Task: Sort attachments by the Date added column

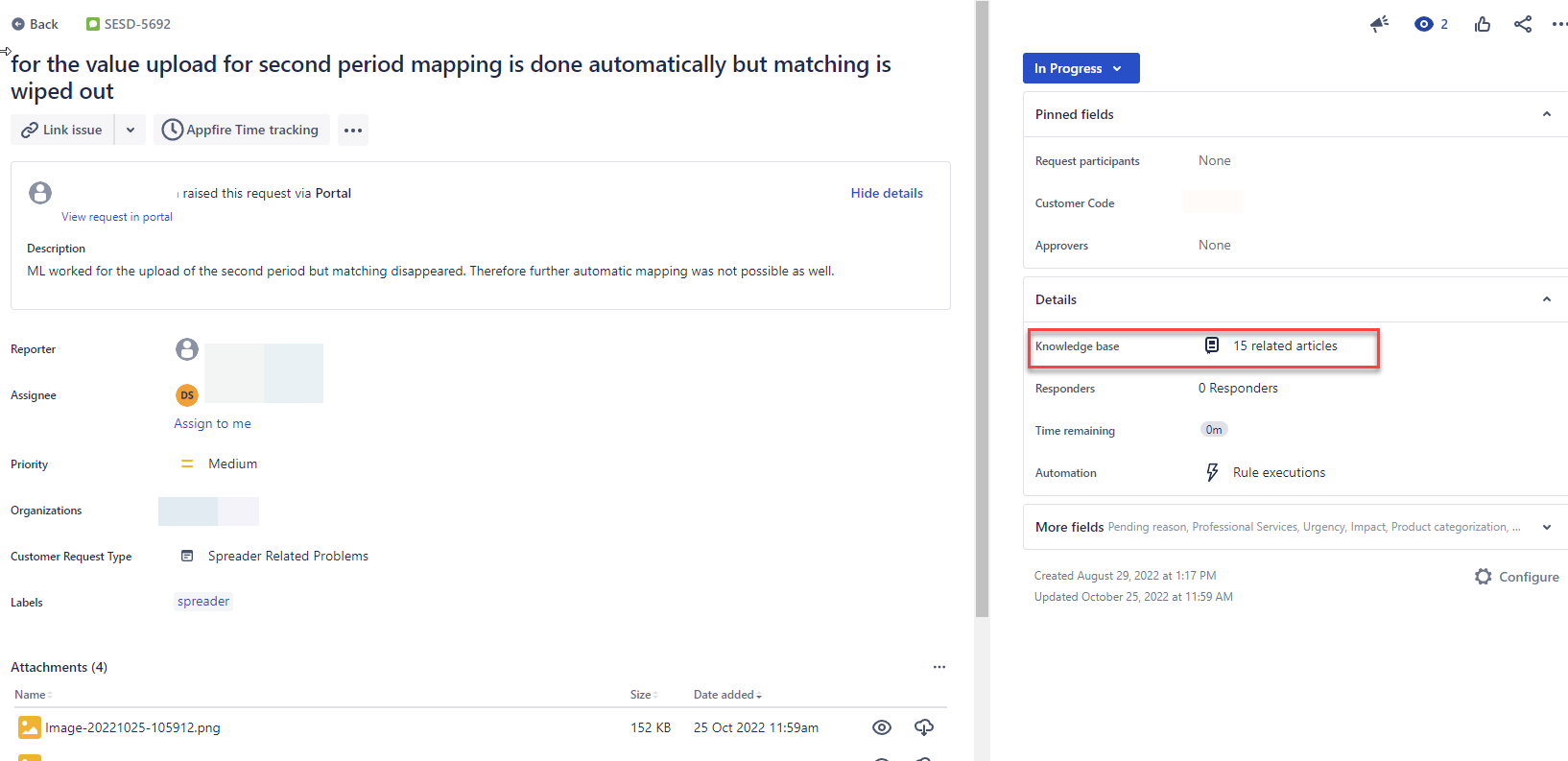Action: tap(726, 695)
